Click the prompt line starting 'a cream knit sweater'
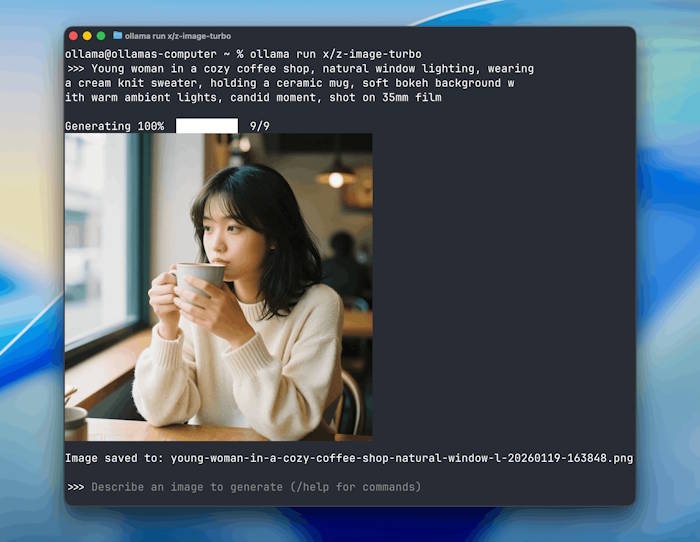This screenshot has height=542, width=700. (x=290, y=83)
